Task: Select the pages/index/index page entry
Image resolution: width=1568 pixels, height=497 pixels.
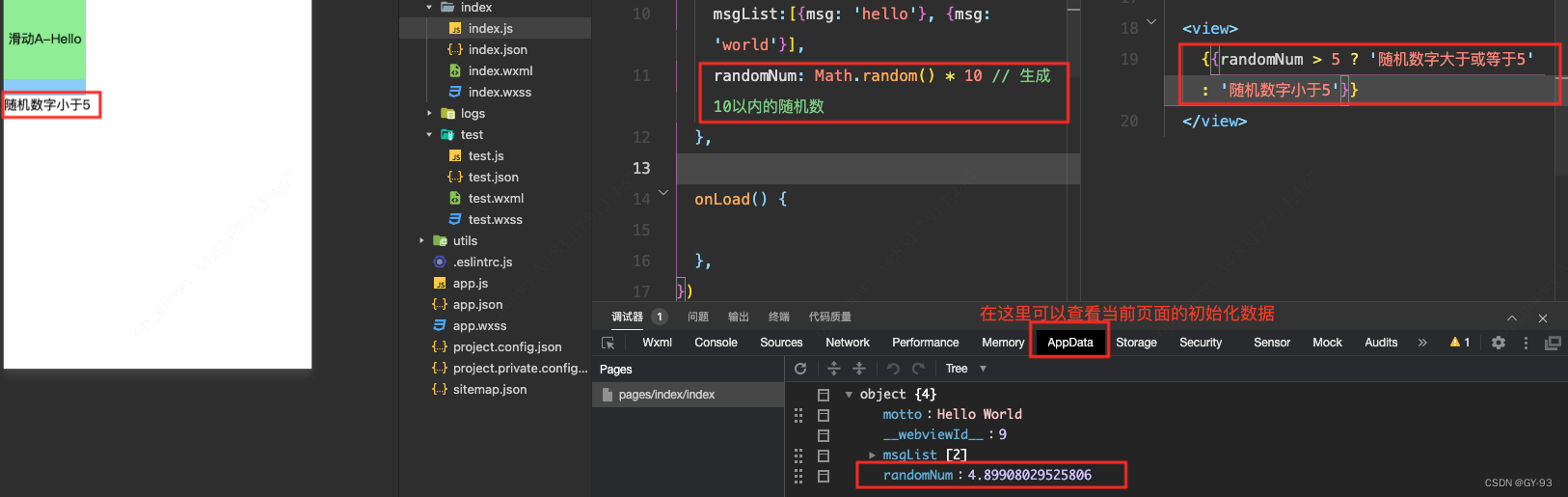Action: click(x=688, y=395)
